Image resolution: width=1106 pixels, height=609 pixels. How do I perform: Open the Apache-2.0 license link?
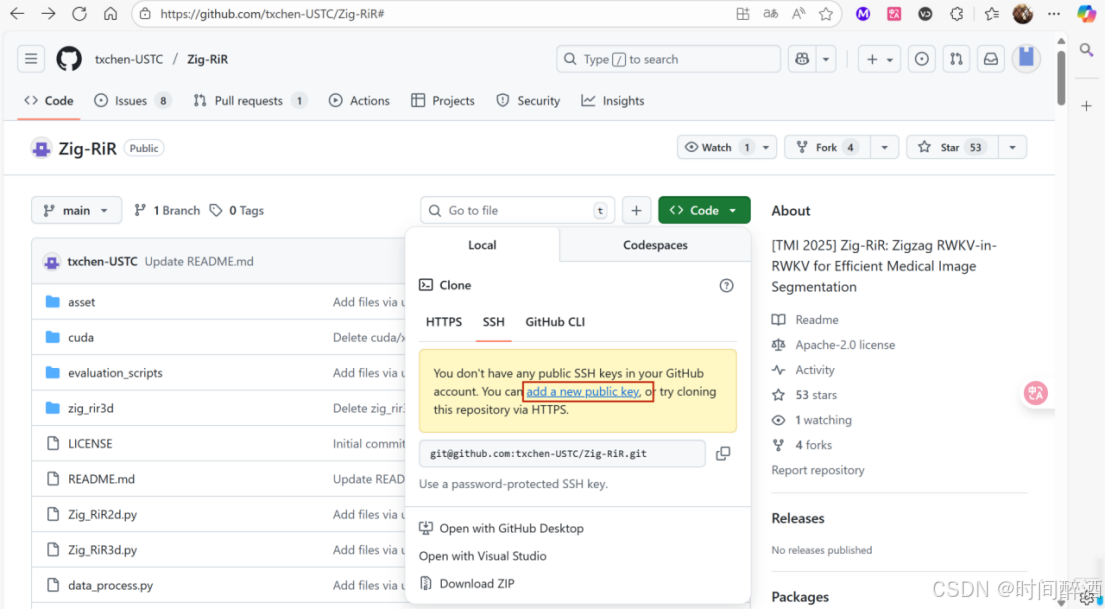845,345
